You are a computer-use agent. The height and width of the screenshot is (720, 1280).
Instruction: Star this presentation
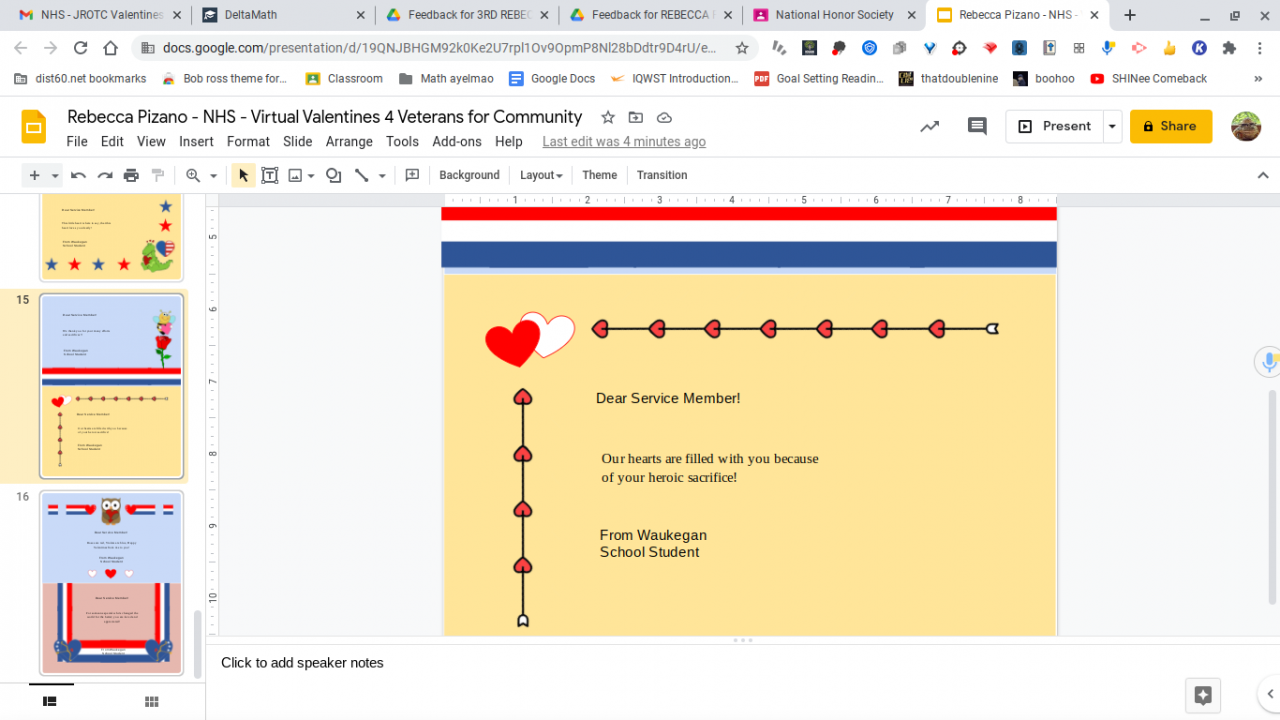click(x=608, y=117)
